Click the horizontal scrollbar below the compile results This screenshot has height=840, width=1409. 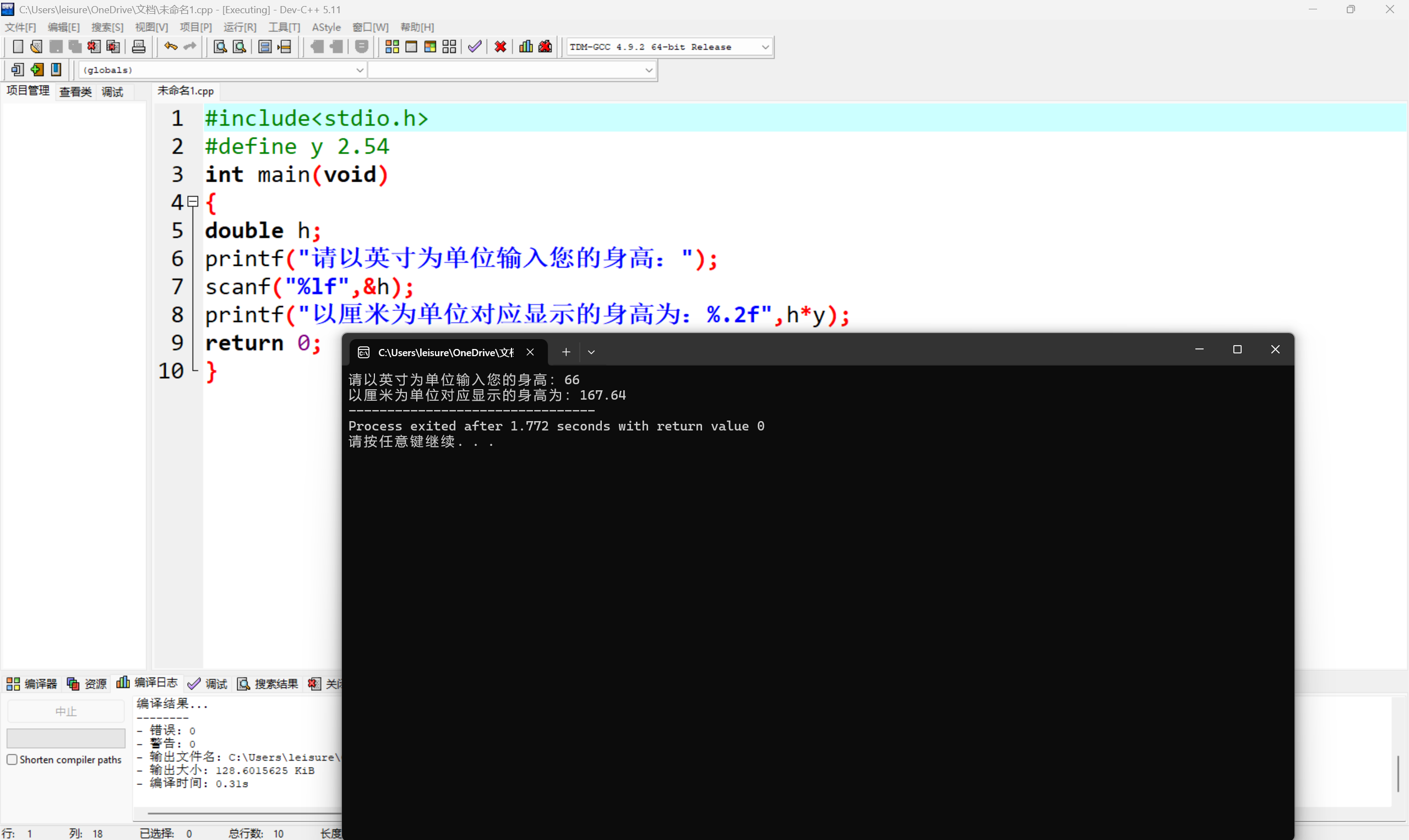(238, 813)
